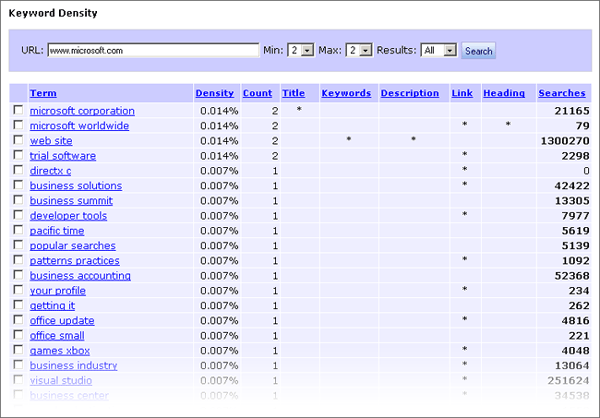The width and height of the screenshot is (600, 418).
Task: Select the web site row checkbox
Action: click(18, 140)
